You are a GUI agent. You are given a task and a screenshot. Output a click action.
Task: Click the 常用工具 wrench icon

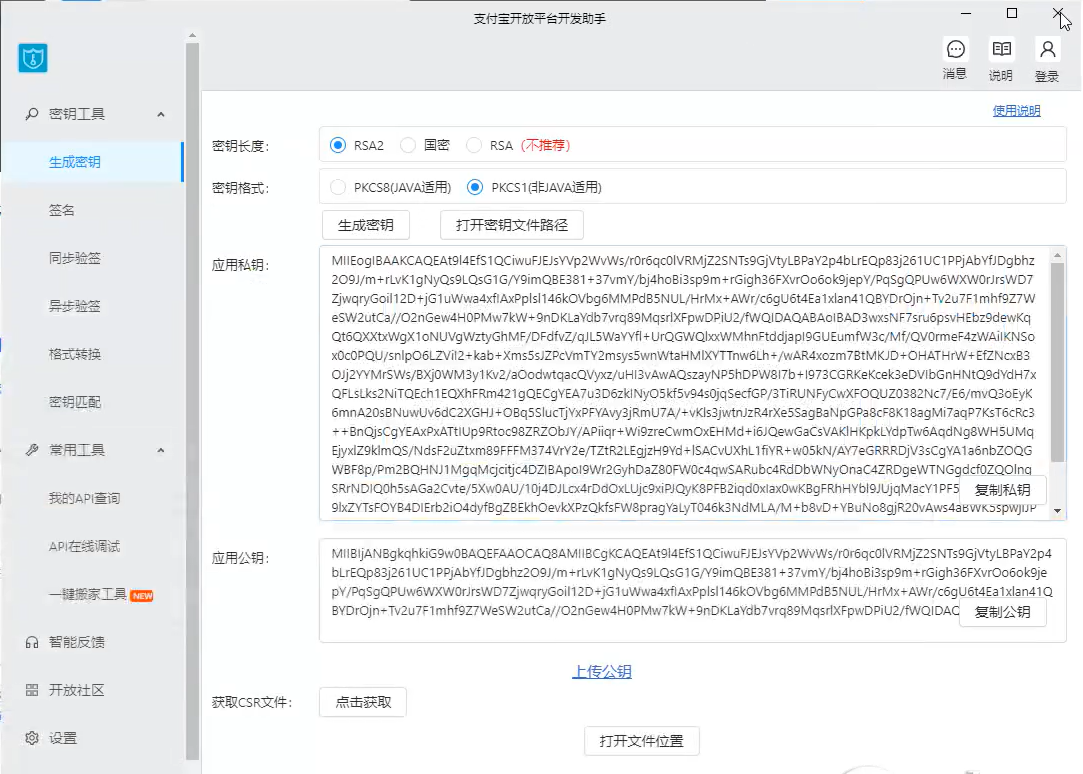click(32, 450)
